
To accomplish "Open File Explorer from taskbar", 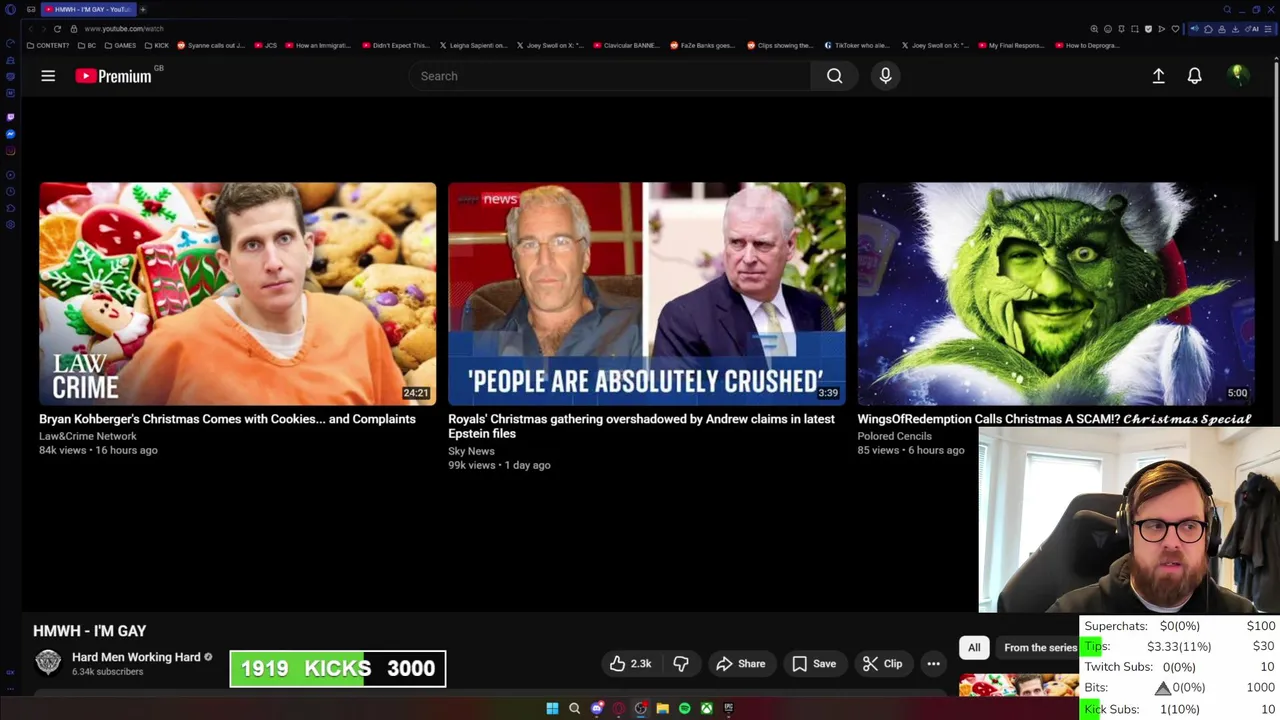I will tap(662, 708).
